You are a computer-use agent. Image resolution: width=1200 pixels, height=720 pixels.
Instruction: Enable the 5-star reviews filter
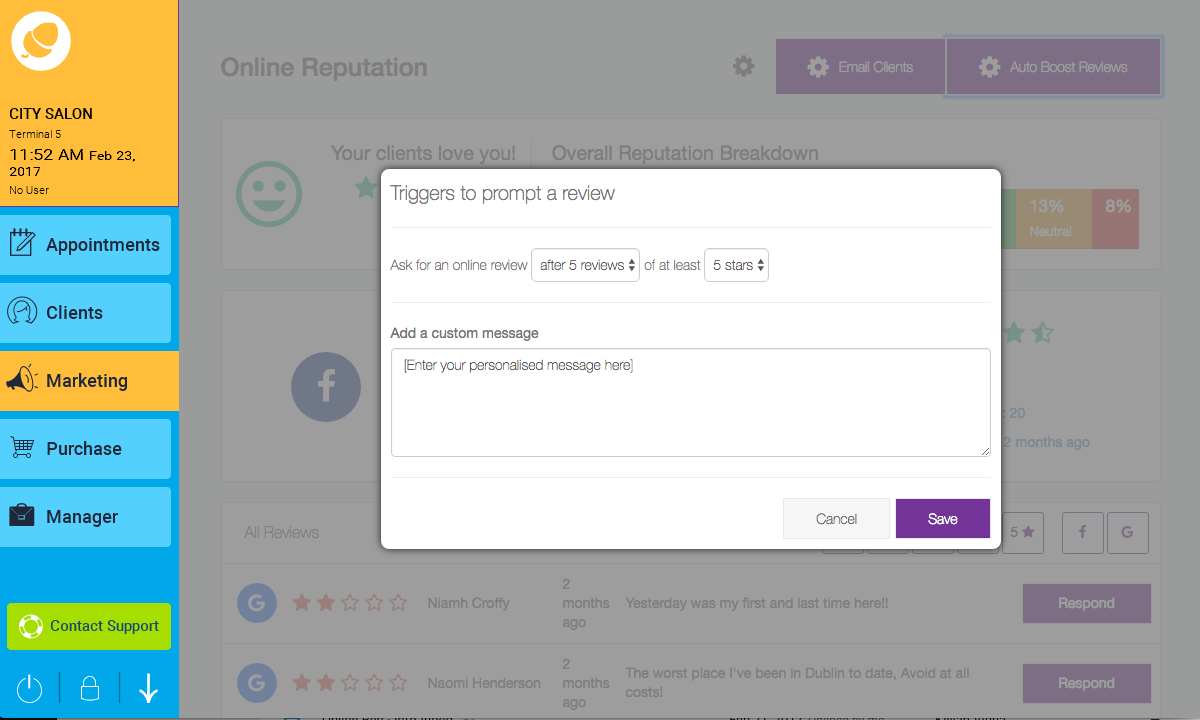1023,533
